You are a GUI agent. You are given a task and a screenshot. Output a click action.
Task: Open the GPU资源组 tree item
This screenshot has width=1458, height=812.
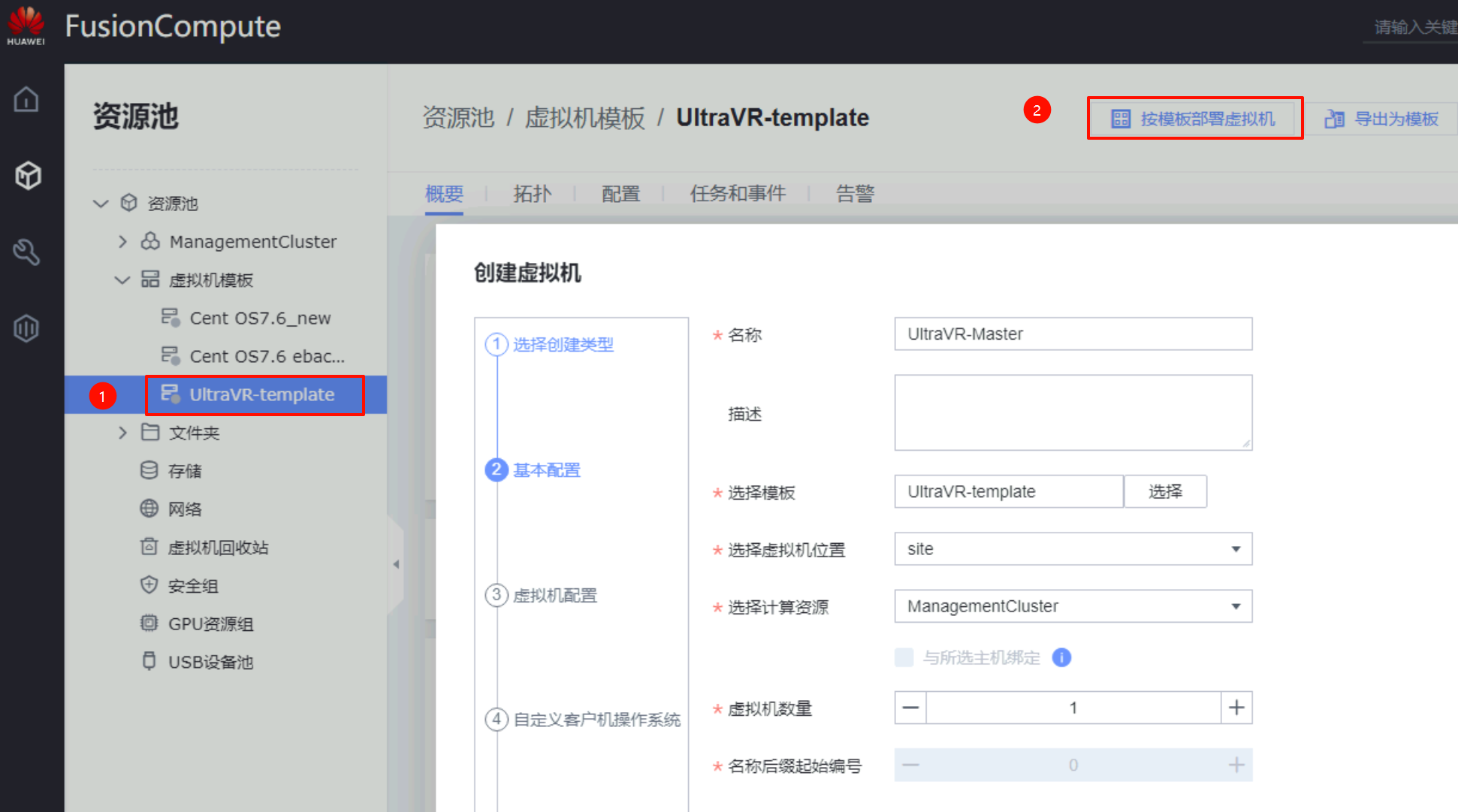[x=210, y=623]
